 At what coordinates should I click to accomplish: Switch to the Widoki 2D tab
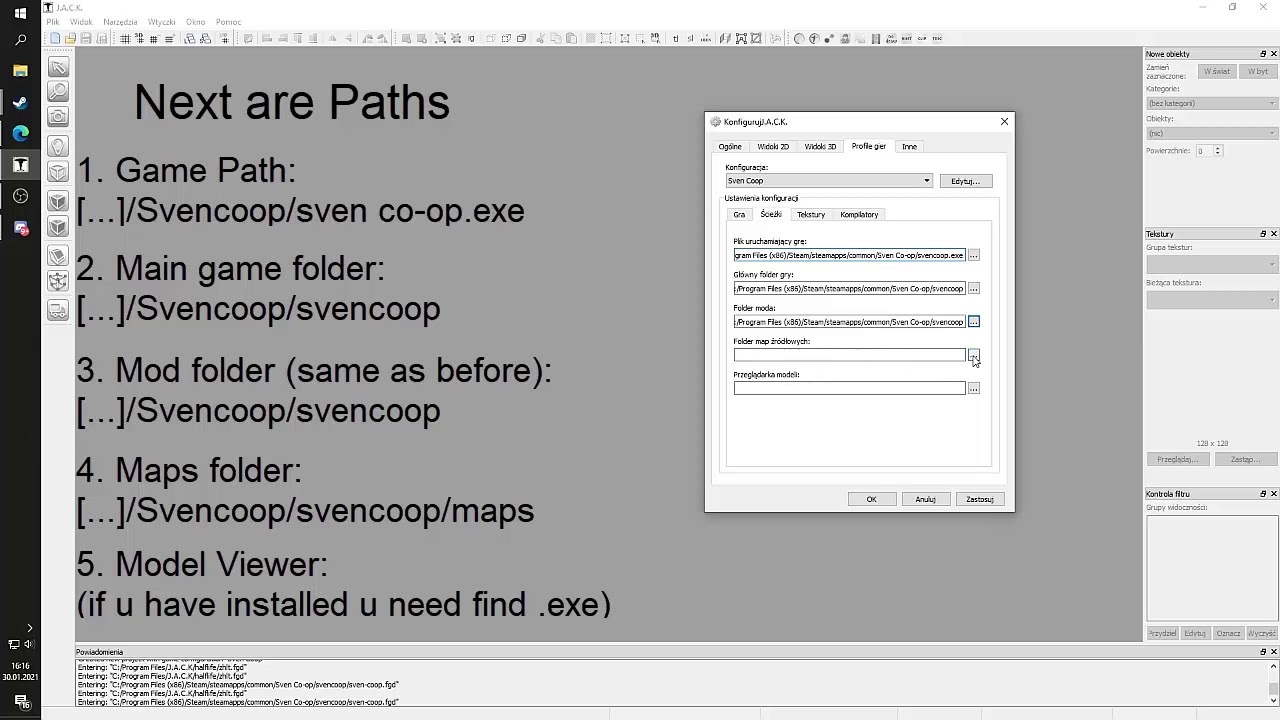coord(773,147)
